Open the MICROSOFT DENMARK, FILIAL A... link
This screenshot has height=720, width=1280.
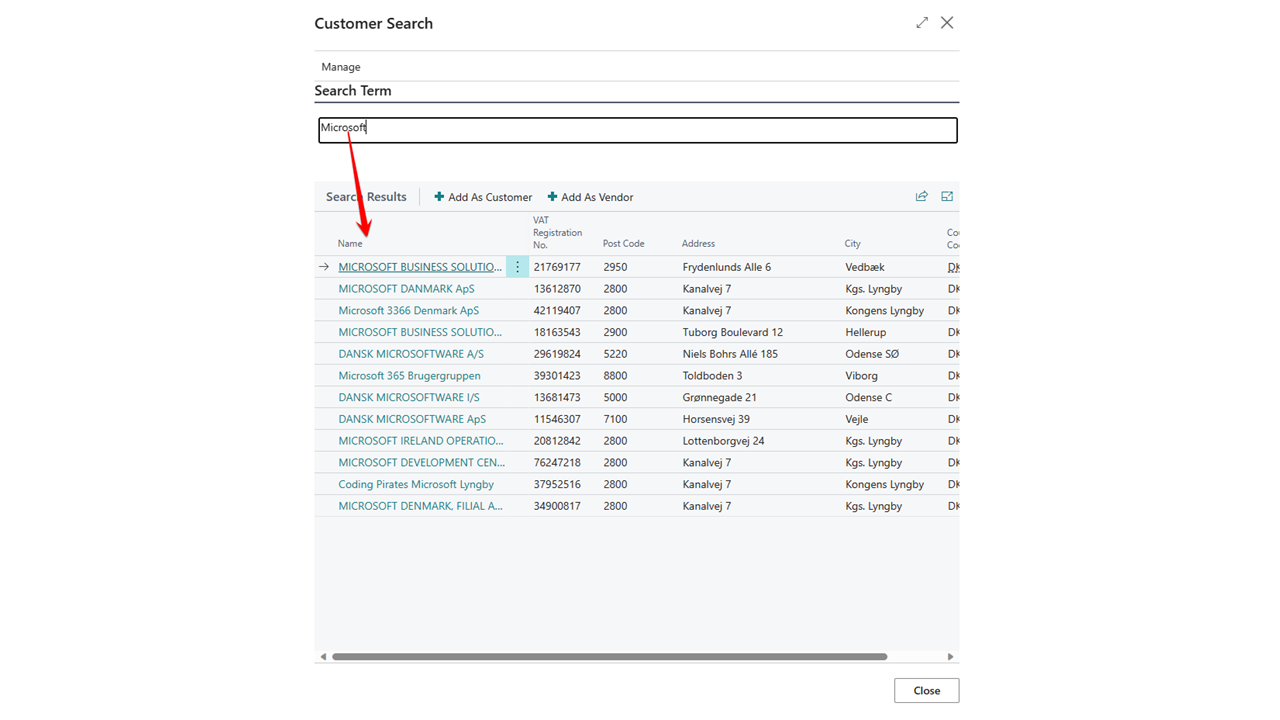[420, 506]
